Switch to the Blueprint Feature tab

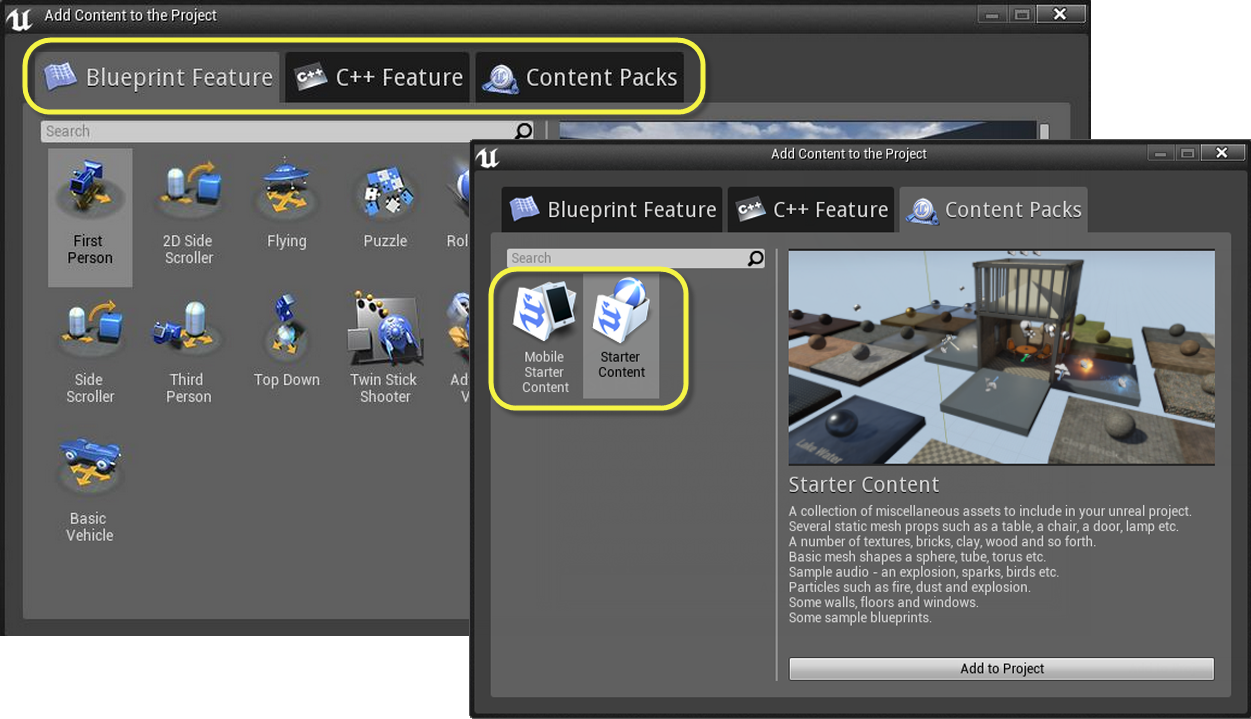click(x=611, y=209)
